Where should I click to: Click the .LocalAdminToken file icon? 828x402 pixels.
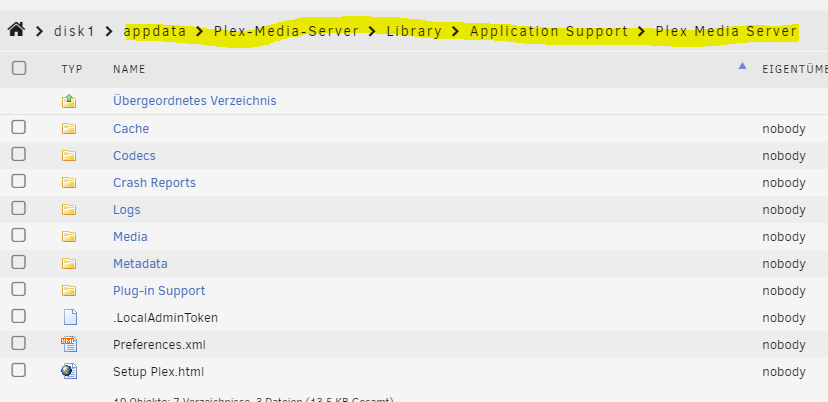[70, 317]
